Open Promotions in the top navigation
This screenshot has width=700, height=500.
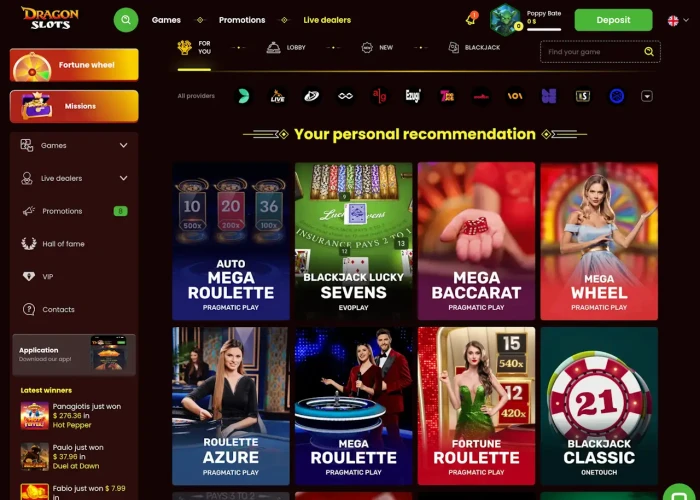242,20
